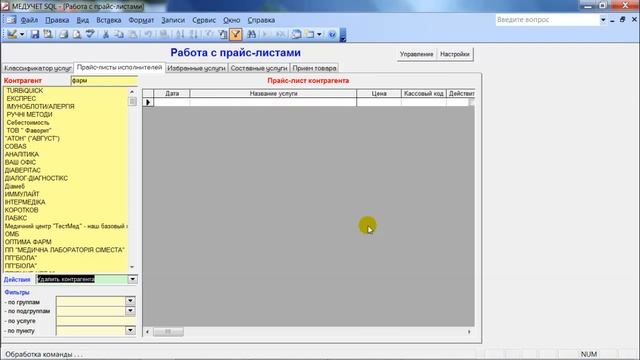Switch to the Классификатор услуг tab
The image size is (640, 360).
tap(38, 68)
